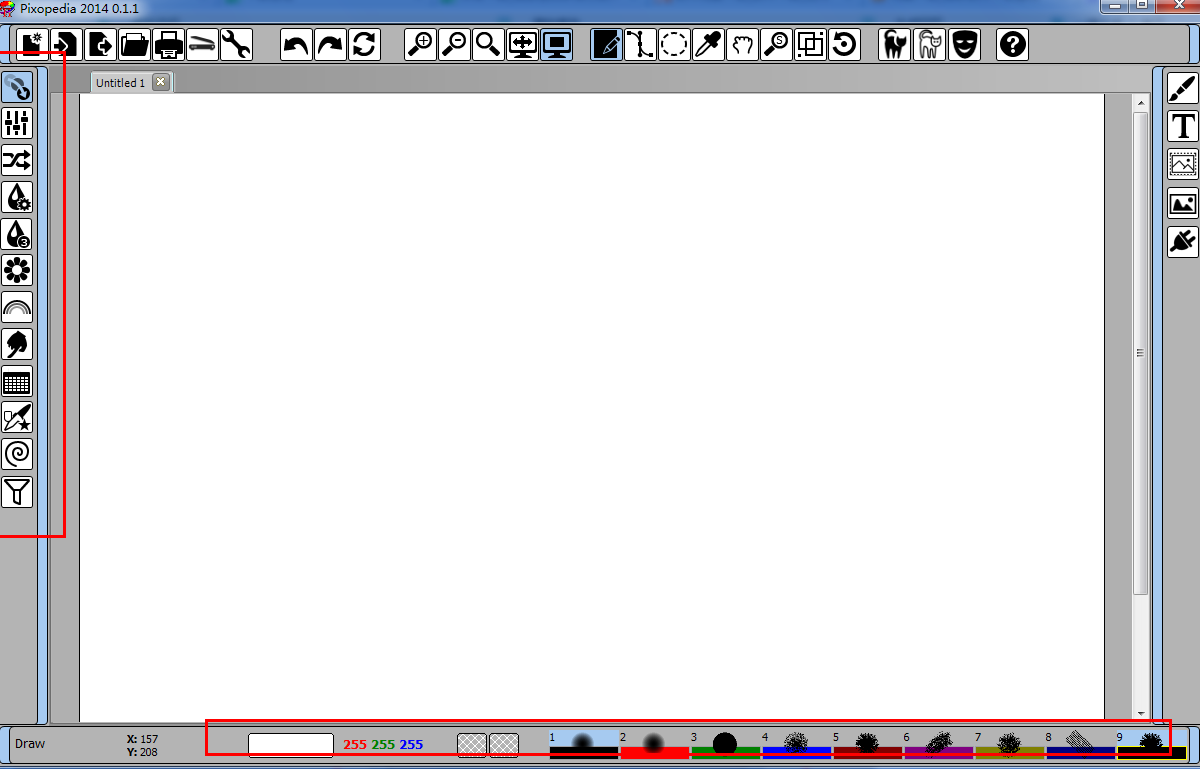
Task: Click the leaf icon in left sidebar
Action: click(x=17, y=344)
